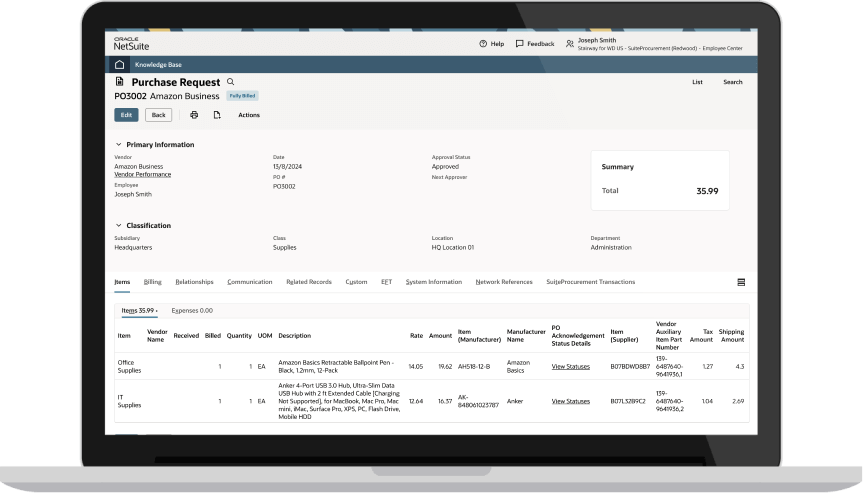Print the purchase request using printer icon

[x=194, y=115]
